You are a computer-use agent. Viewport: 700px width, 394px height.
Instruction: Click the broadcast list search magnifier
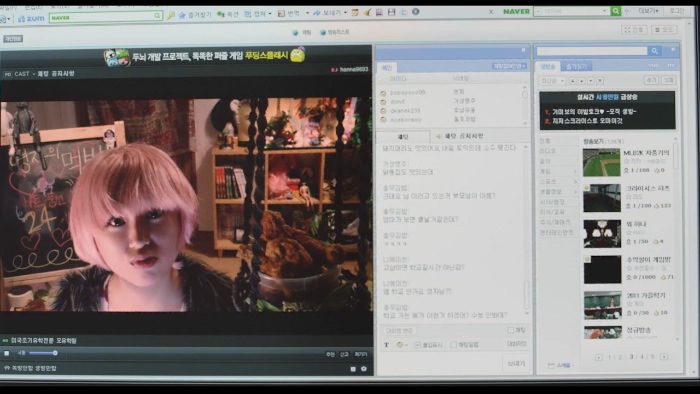click(x=654, y=51)
